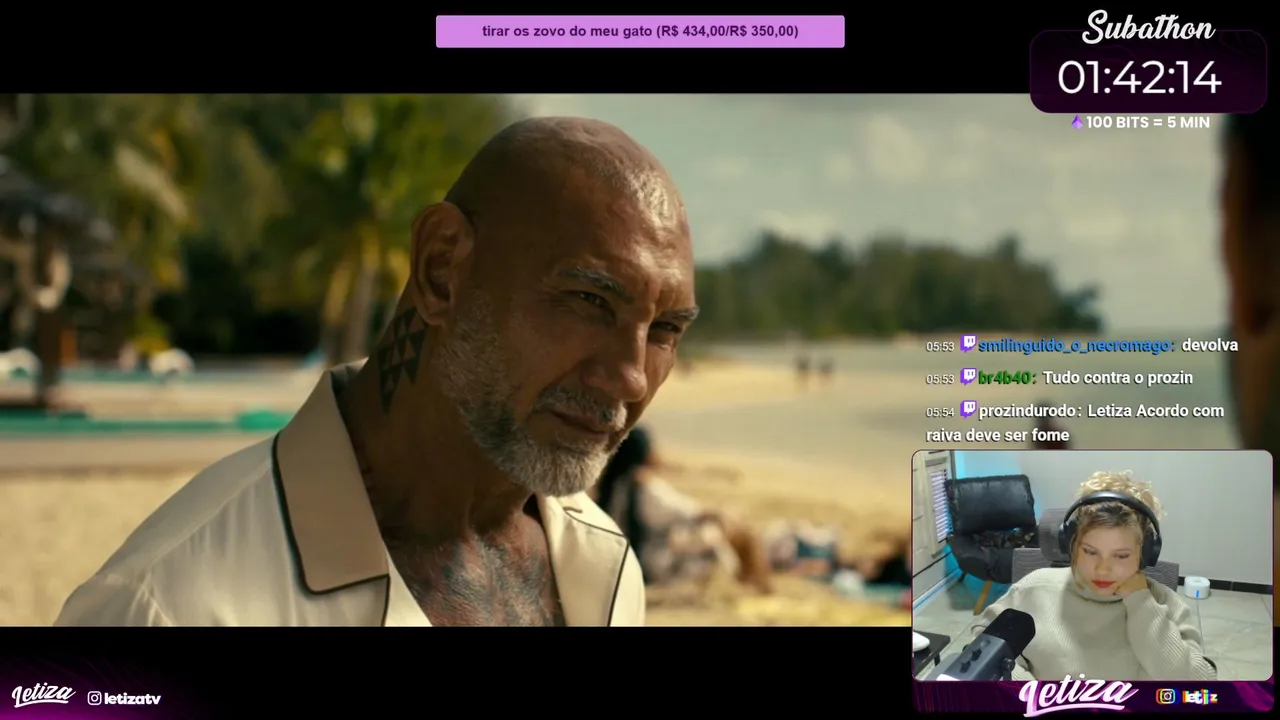
Task: Click the Subathon countdown timer 01:42:14
Action: pos(1139,77)
